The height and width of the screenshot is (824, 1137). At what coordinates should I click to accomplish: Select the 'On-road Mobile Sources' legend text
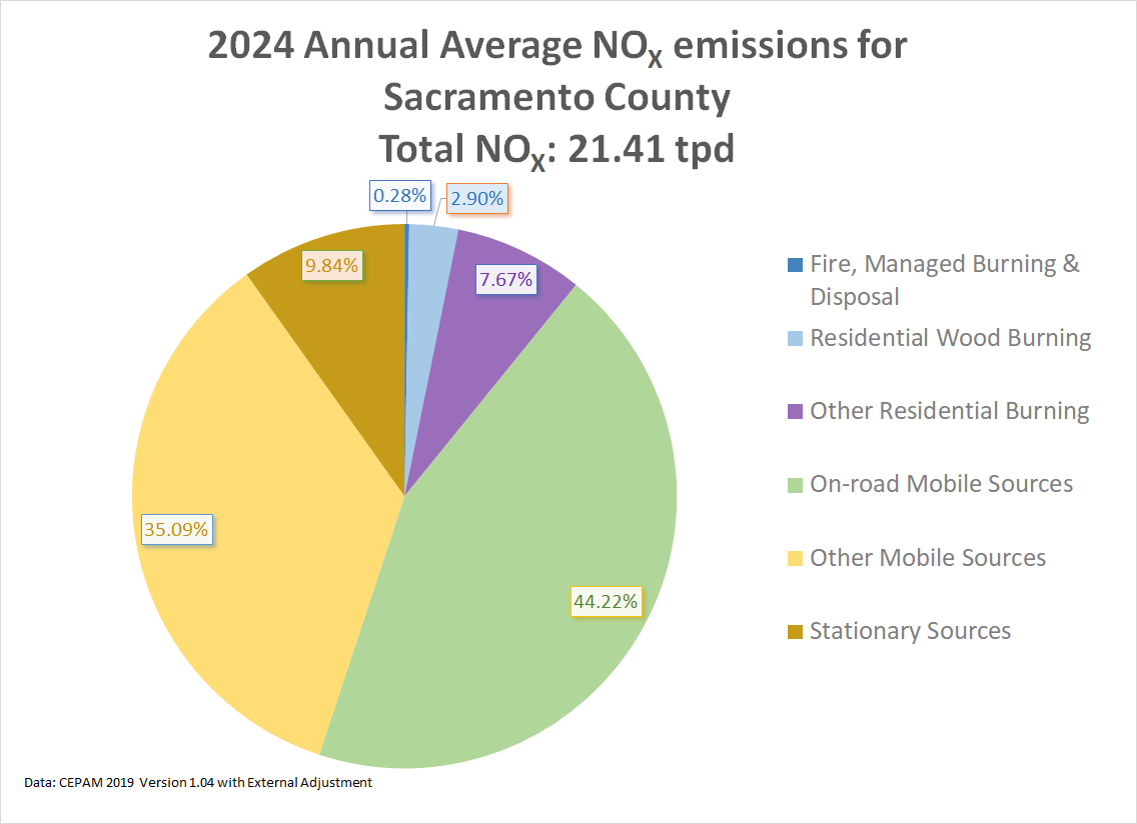click(x=941, y=484)
